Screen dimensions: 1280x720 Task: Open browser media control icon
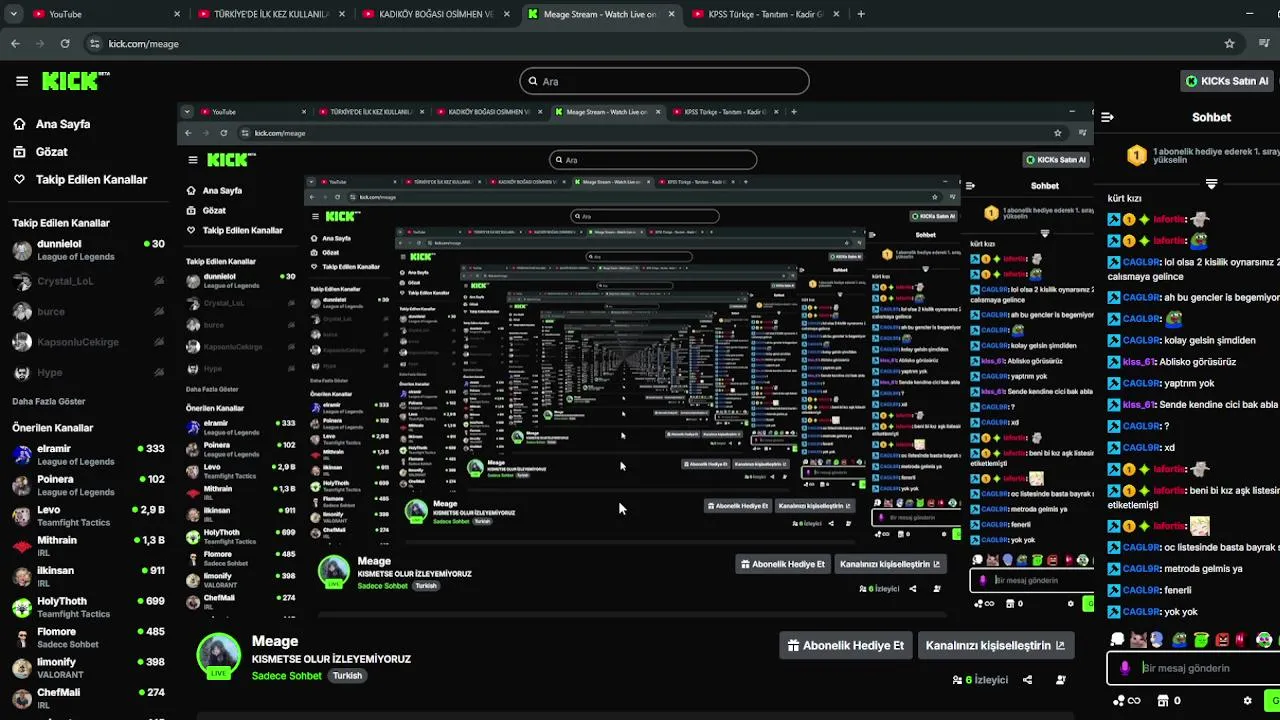click(x=1264, y=44)
